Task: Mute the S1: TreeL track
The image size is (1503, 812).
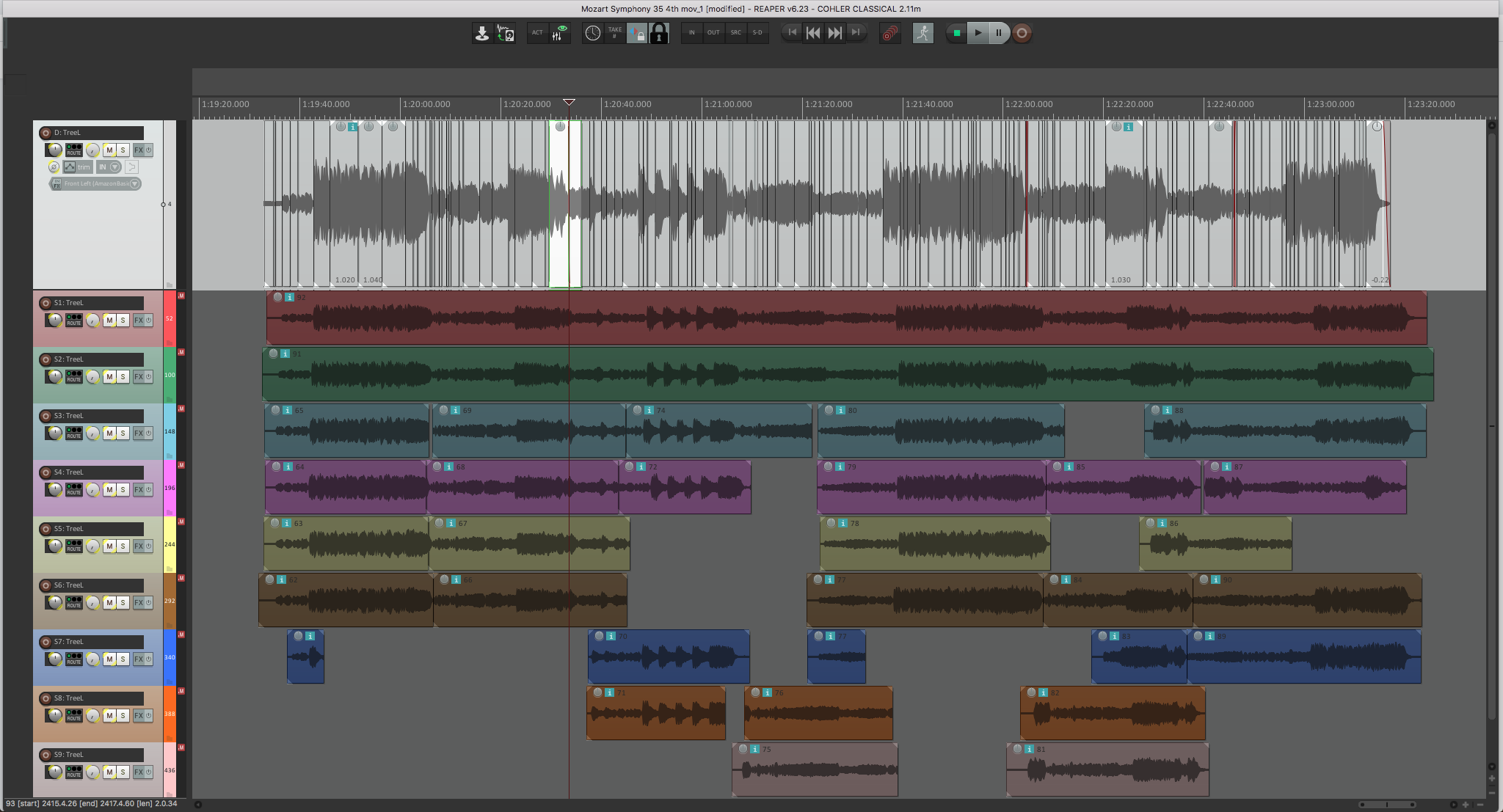Action: (x=109, y=320)
